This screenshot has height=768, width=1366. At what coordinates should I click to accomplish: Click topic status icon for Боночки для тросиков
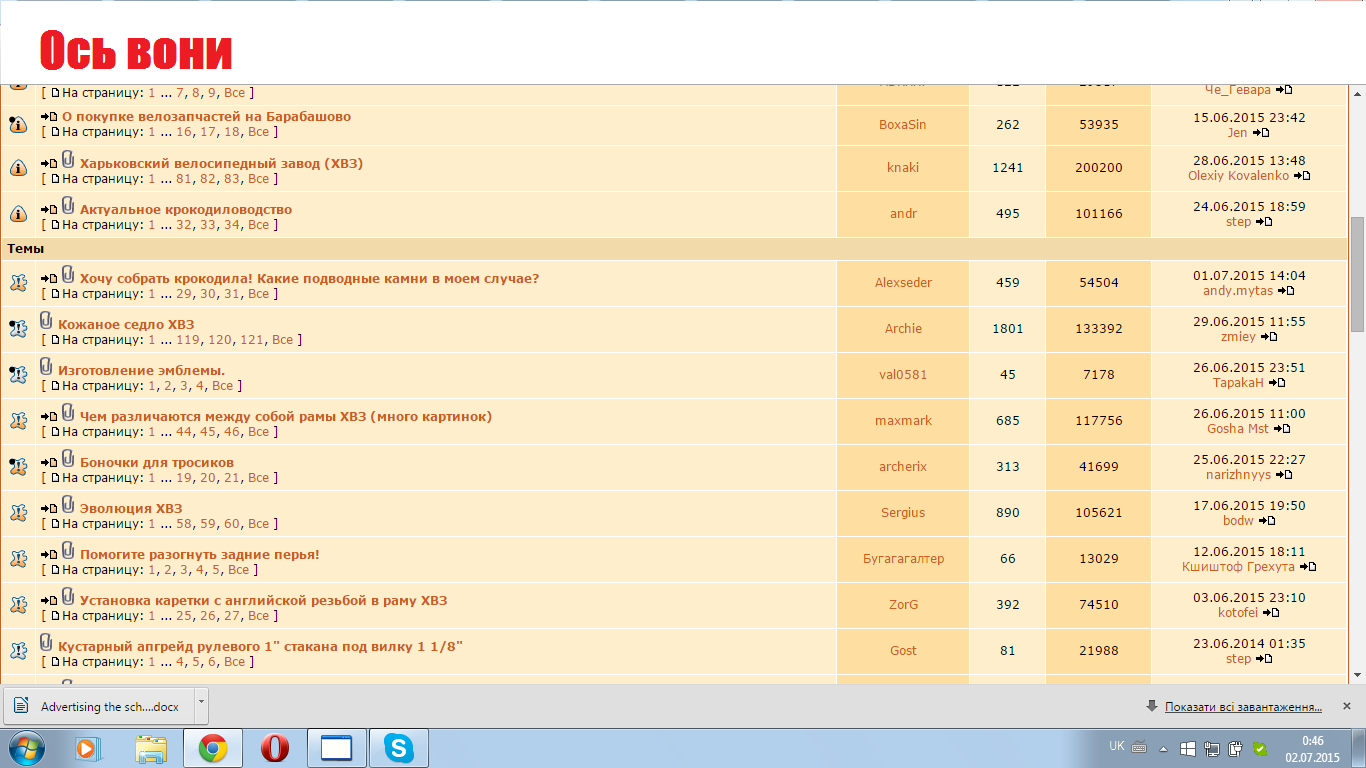click(x=18, y=467)
